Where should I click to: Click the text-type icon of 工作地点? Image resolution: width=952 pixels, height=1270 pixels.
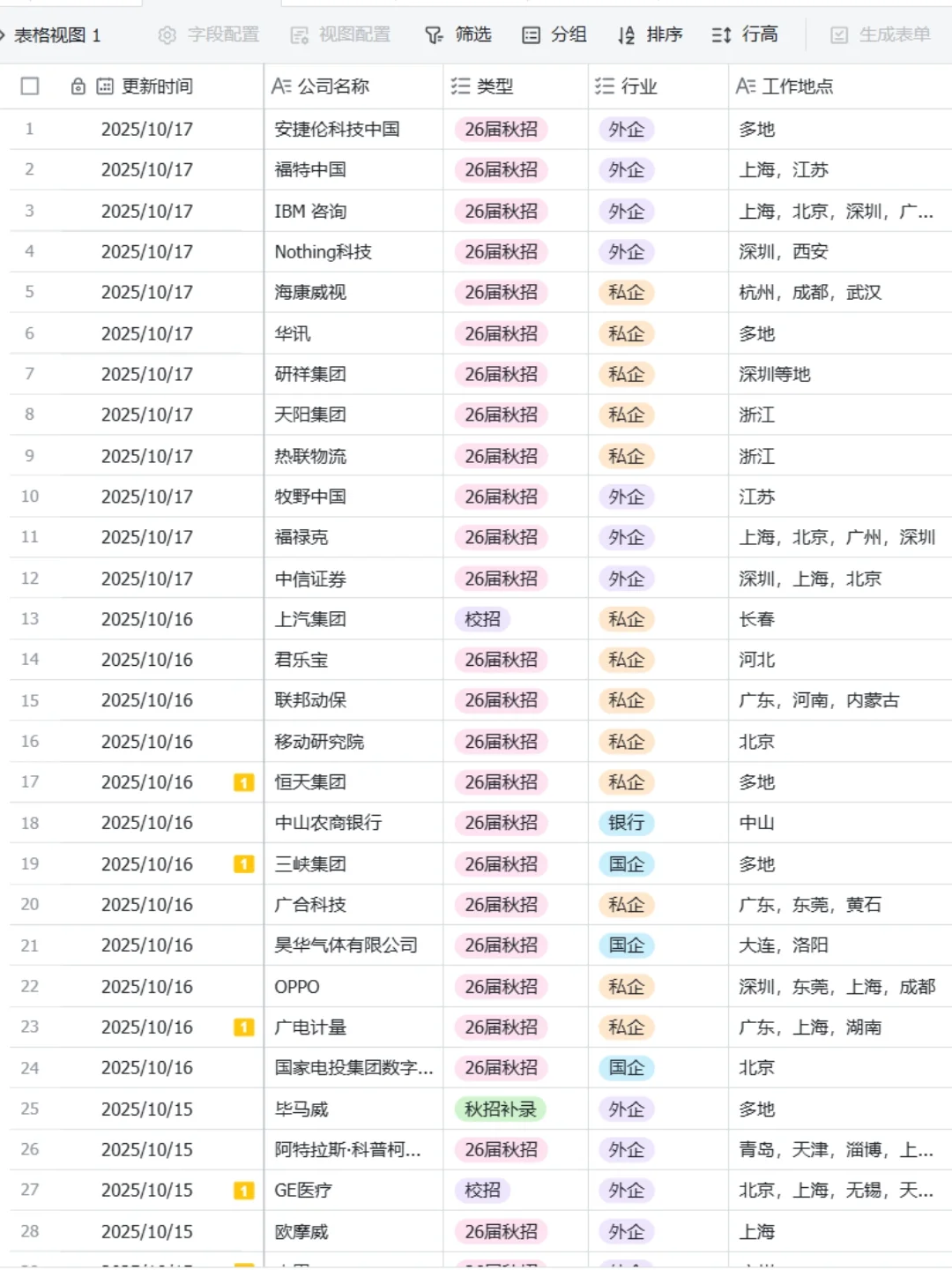click(x=746, y=86)
